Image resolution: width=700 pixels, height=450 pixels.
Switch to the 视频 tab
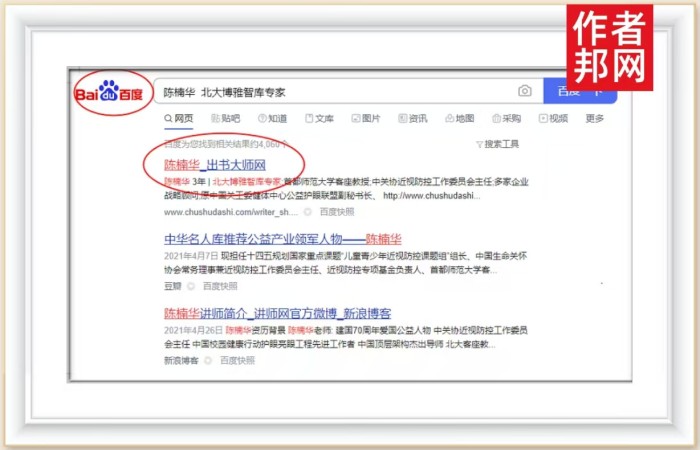pyautogui.click(x=553, y=118)
